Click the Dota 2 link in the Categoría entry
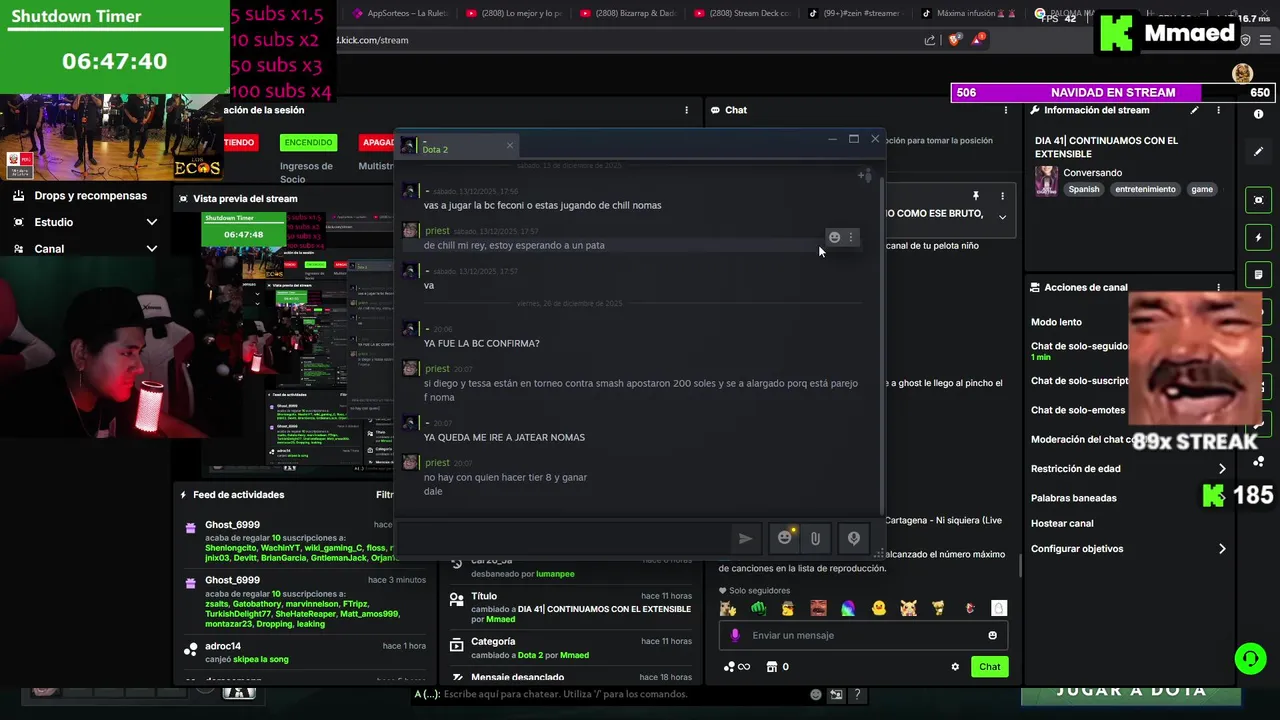The image size is (1280, 720). [531, 655]
